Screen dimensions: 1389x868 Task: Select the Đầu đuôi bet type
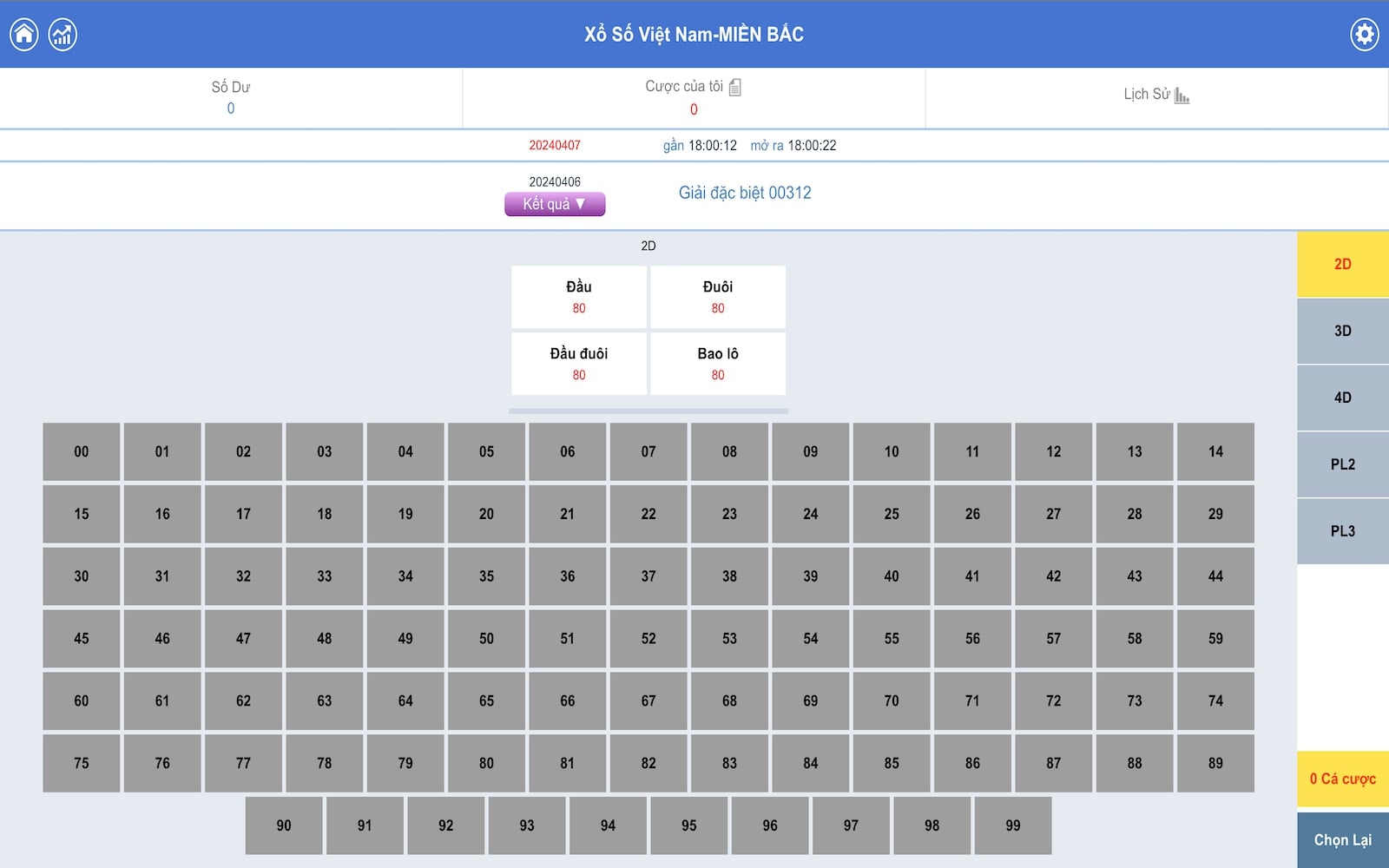[579, 364]
